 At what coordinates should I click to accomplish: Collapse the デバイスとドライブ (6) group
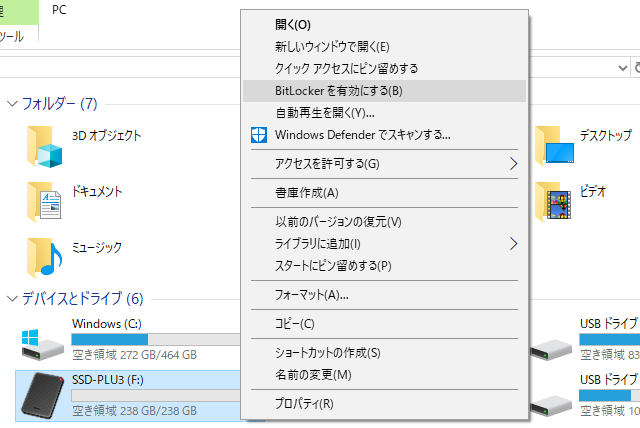coord(12,299)
